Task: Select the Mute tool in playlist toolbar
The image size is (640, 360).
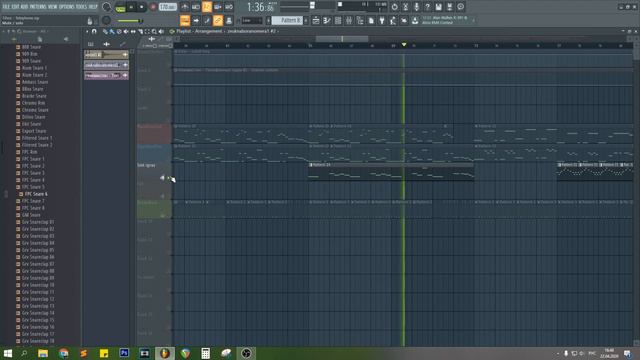Action: pyautogui.click(x=126, y=31)
